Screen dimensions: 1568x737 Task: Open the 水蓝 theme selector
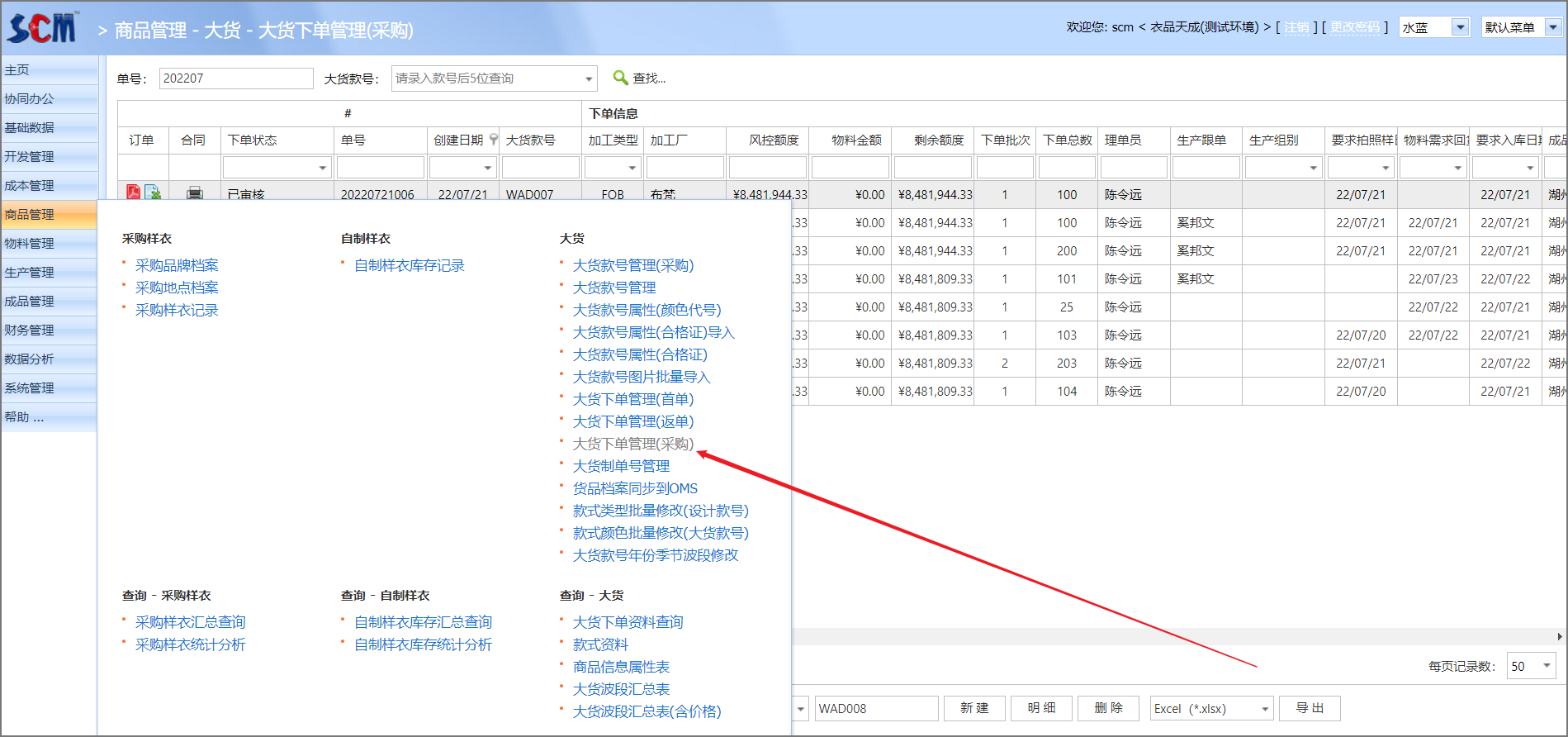[x=1460, y=27]
